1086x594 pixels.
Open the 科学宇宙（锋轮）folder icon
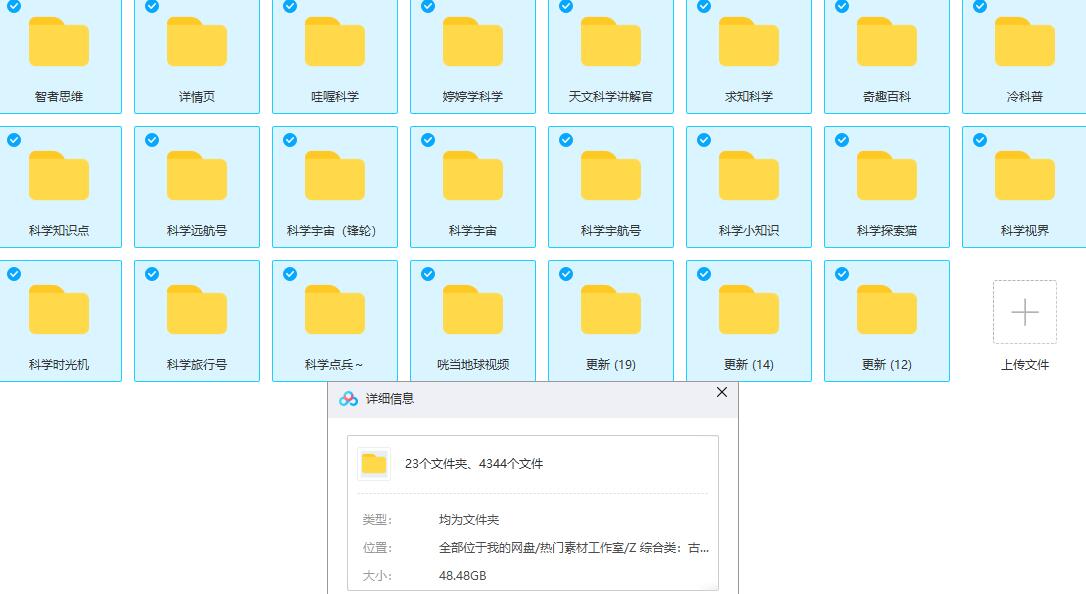[x=335, y=175]
